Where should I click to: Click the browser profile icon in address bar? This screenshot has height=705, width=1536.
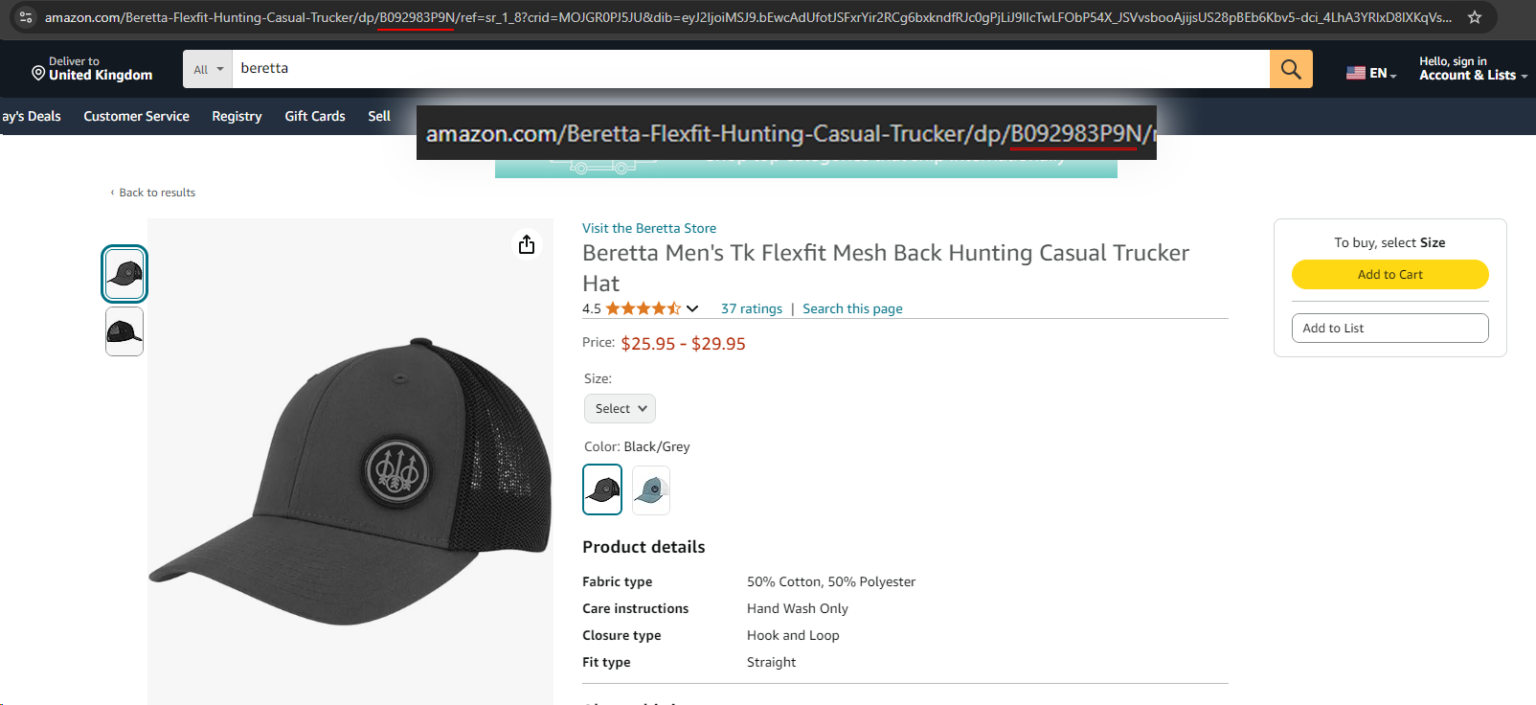[25, 16]
